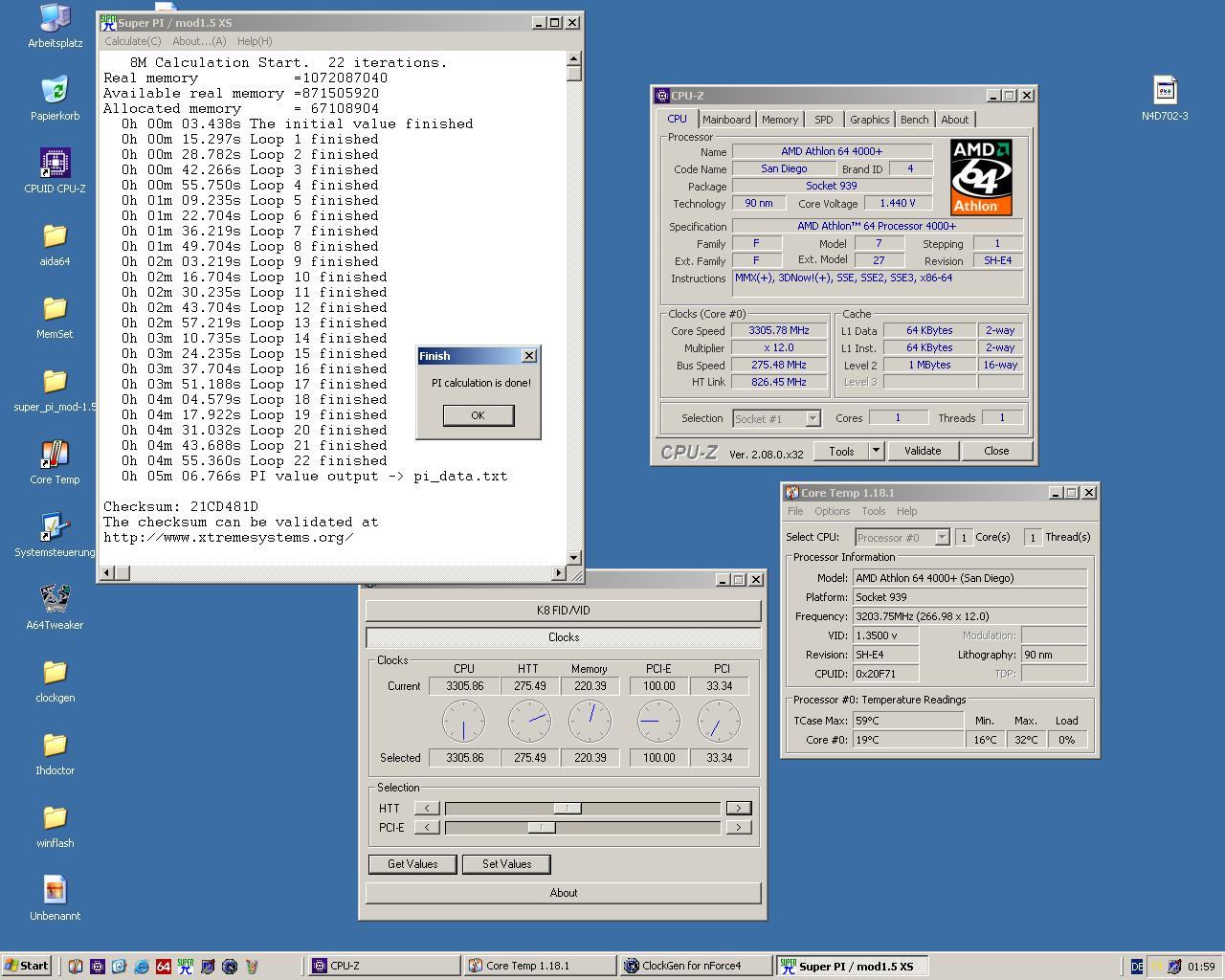Image resolution: width=1225 pixels, height=980 pixels.
Task: Click the Validate button in CPU-Z
Action: [x=923, y=451]
